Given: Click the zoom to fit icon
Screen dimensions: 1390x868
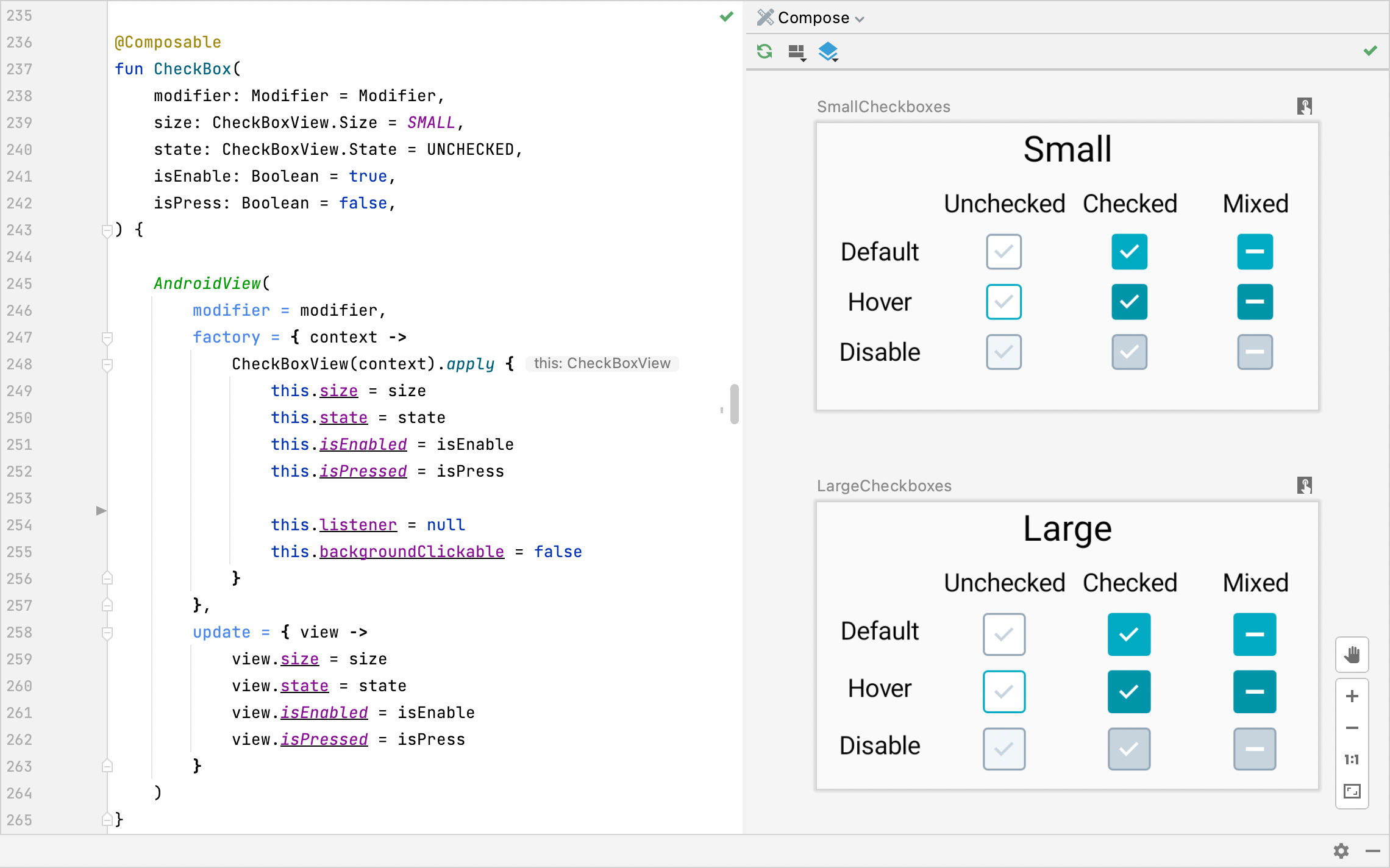Looking at the screenshot, I should pos(1352,791).
